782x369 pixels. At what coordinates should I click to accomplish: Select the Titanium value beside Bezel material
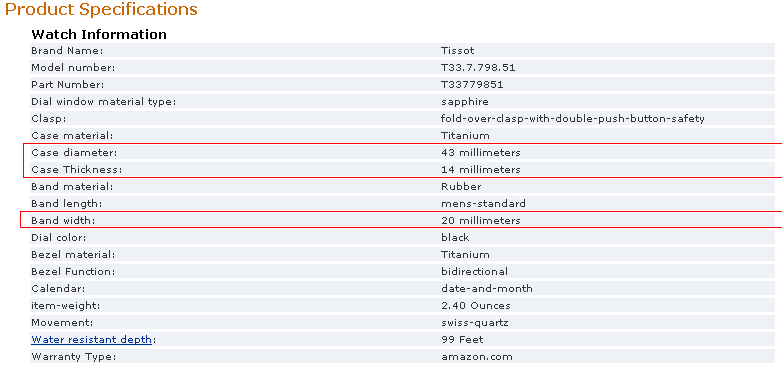pos(465,254)
